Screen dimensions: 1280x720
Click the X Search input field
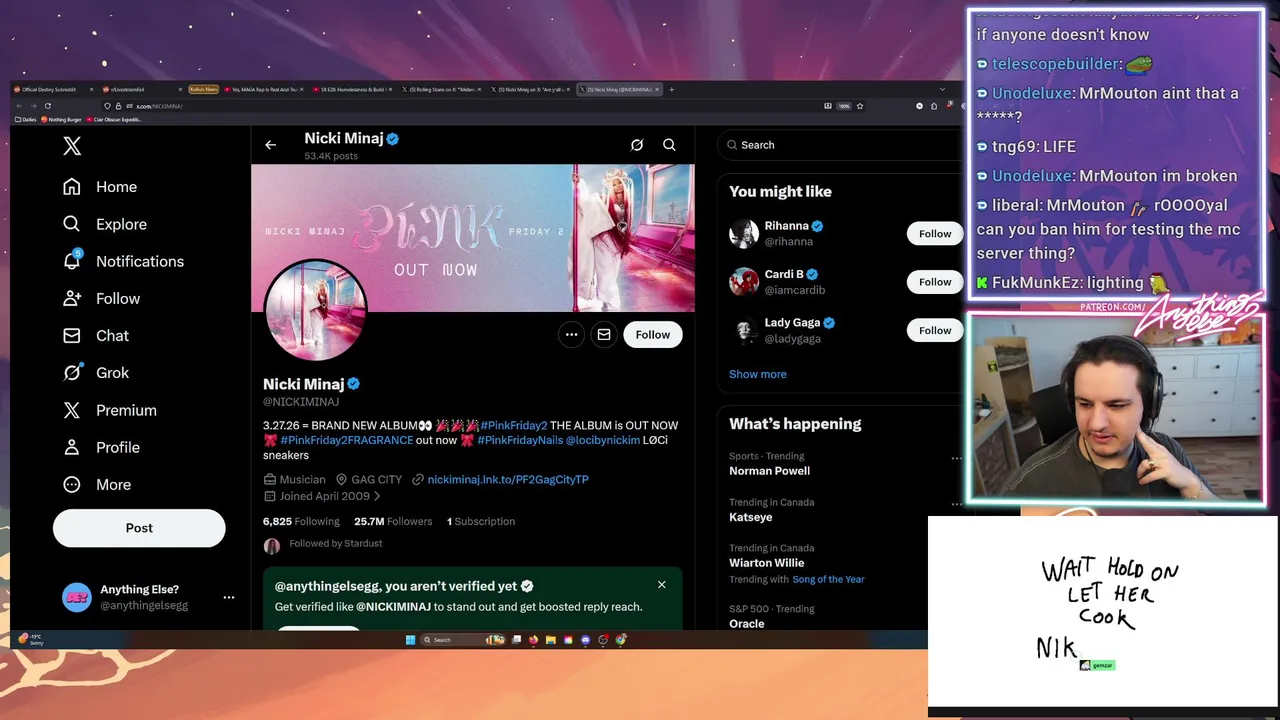840,145
